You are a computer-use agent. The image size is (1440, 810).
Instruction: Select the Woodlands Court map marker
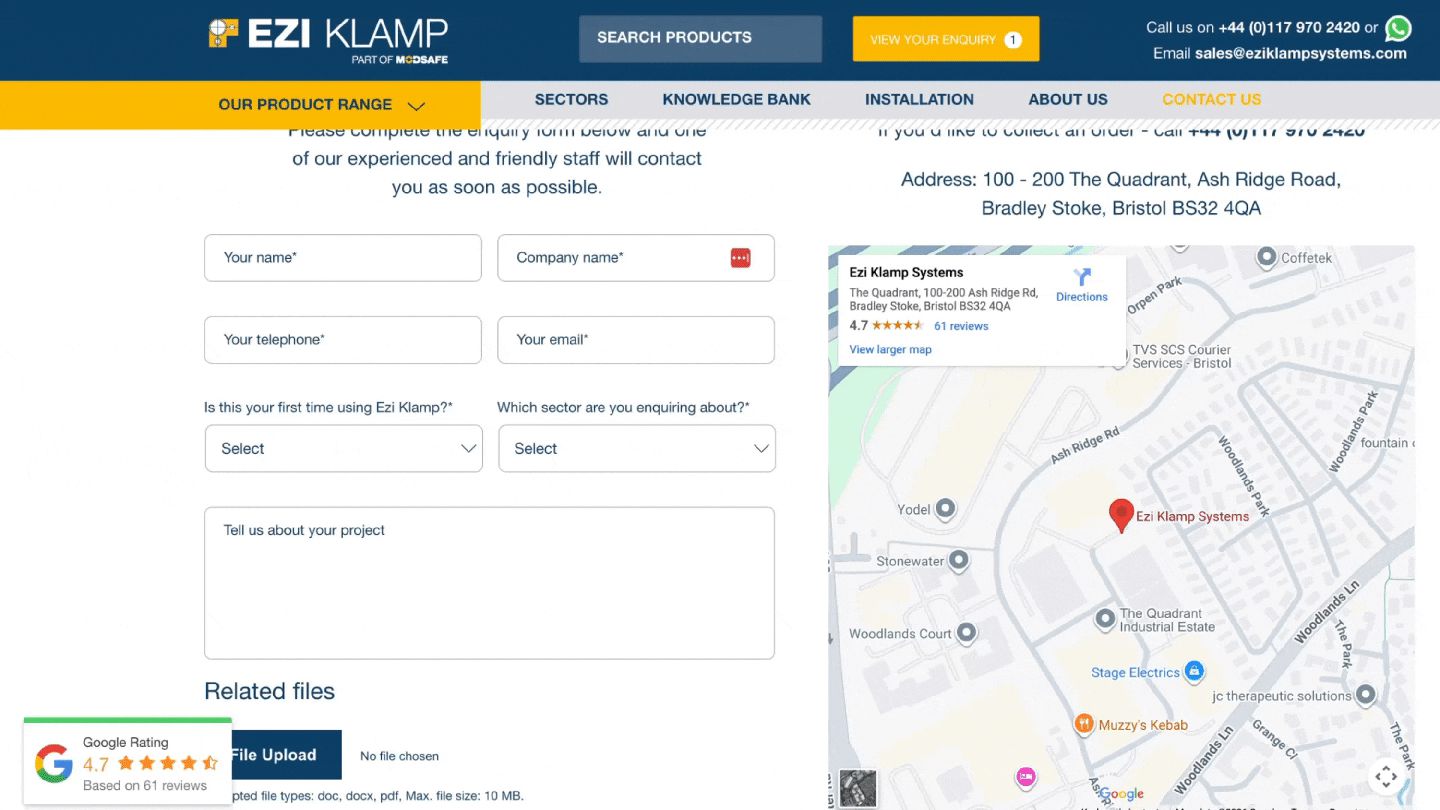coord(966,633)
